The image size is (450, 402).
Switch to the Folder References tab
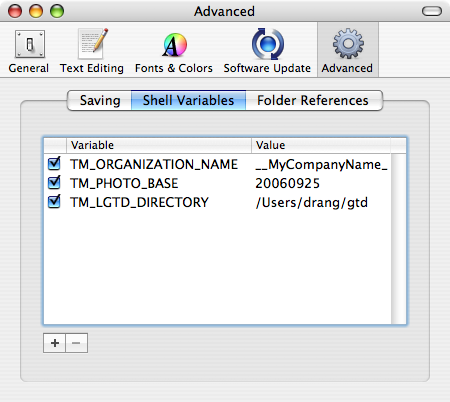[x=313, y=100]
